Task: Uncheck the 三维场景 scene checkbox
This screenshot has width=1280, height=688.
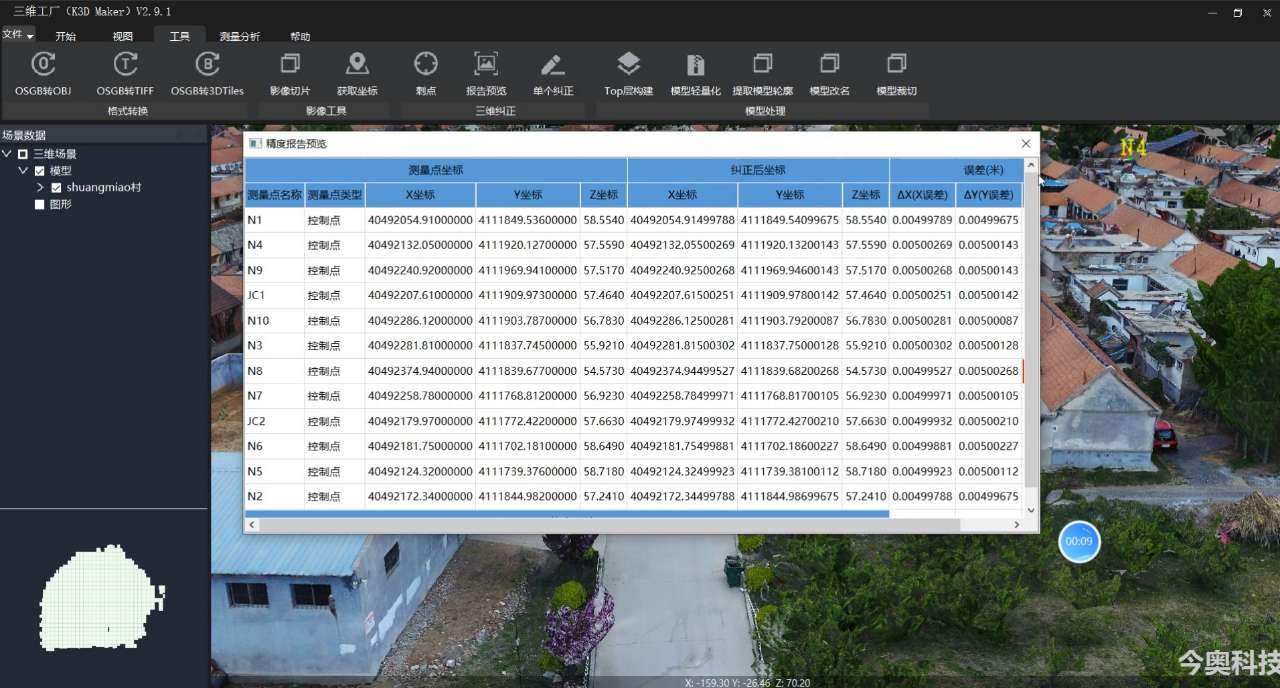Action: (x=21, y=154)
